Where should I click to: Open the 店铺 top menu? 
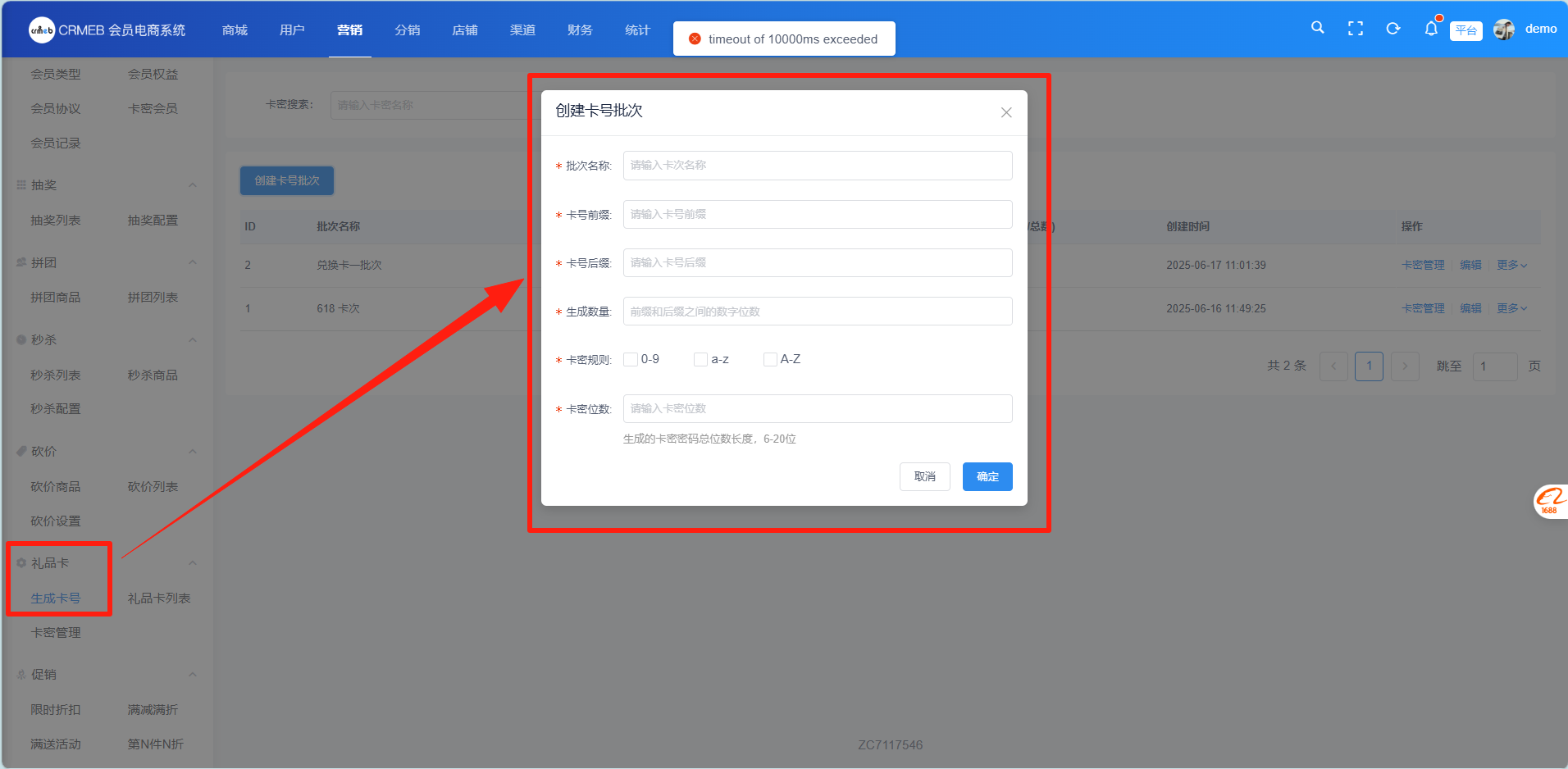465,30
